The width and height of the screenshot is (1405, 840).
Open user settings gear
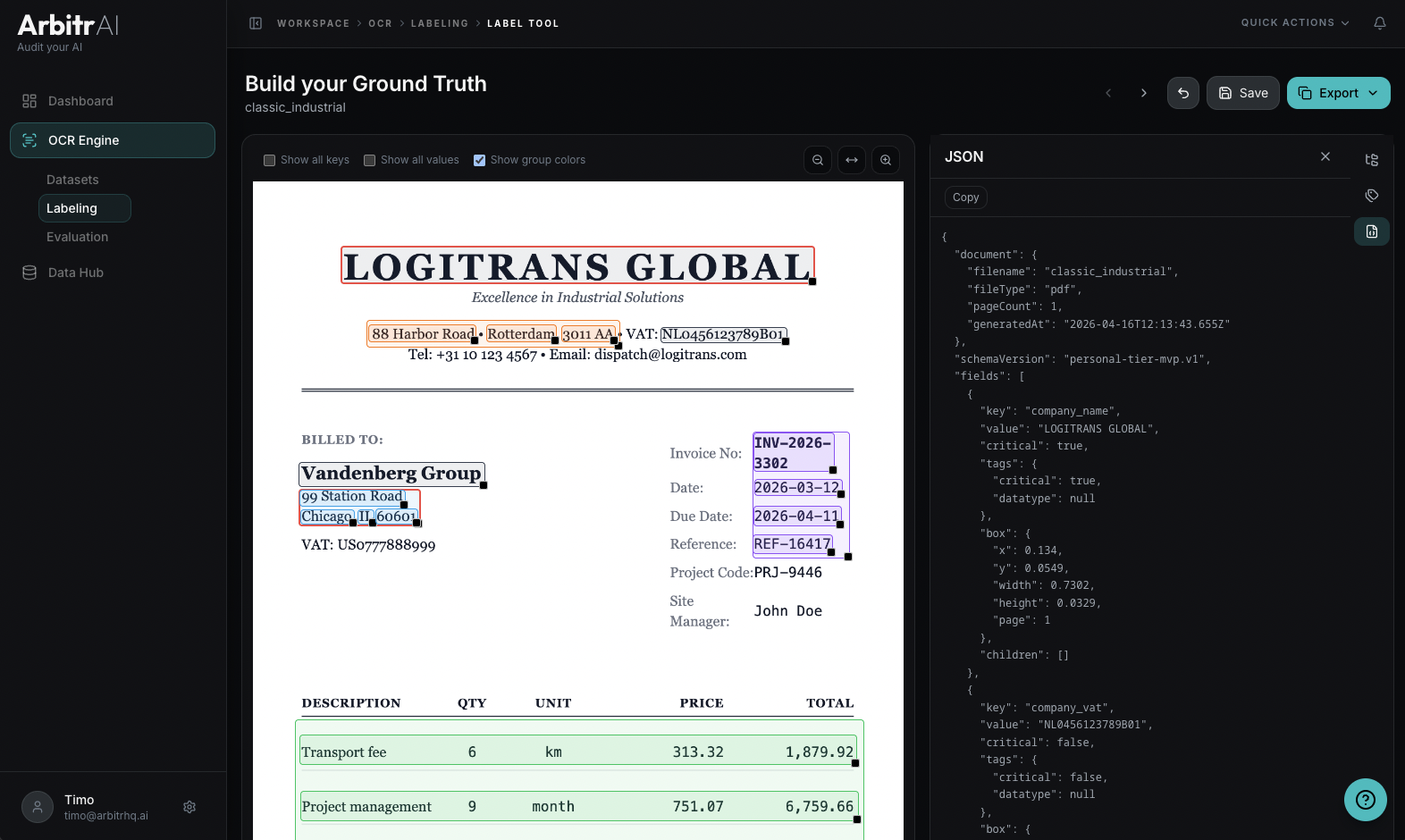point(189,807)
